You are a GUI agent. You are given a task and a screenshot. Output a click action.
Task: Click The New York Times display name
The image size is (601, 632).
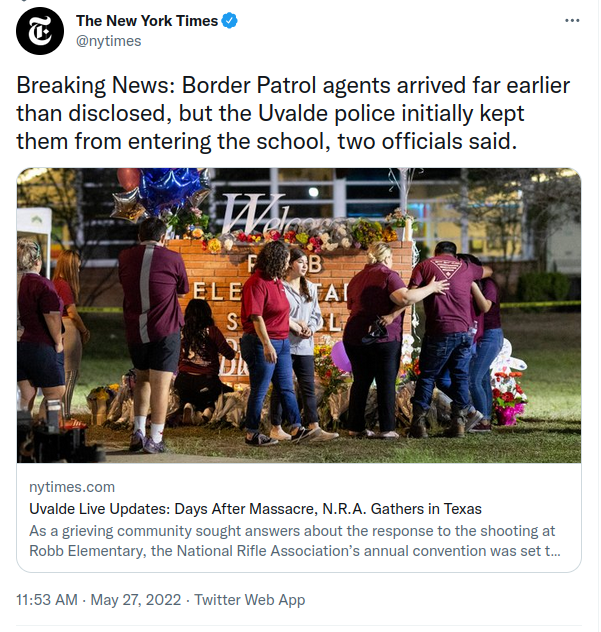pyautogui.click(x=147, y=21)
